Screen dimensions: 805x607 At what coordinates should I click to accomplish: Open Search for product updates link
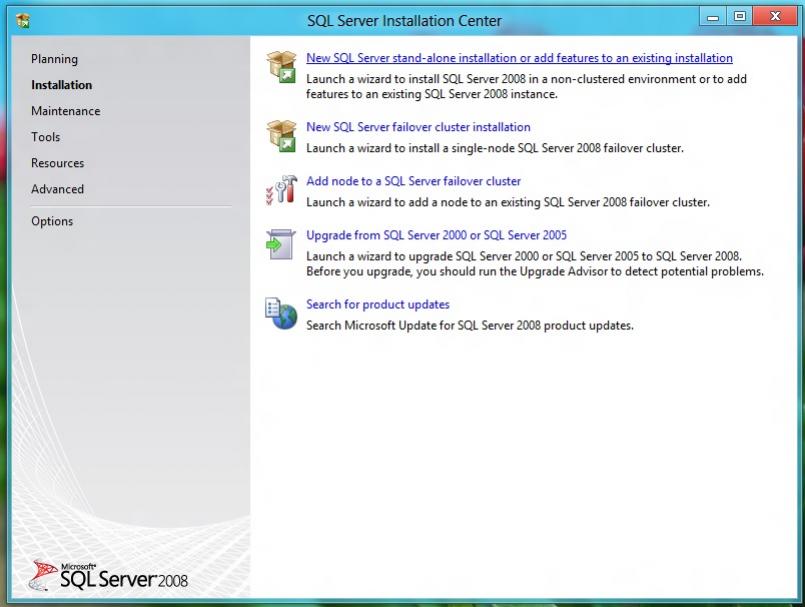(x=378, y=305)
